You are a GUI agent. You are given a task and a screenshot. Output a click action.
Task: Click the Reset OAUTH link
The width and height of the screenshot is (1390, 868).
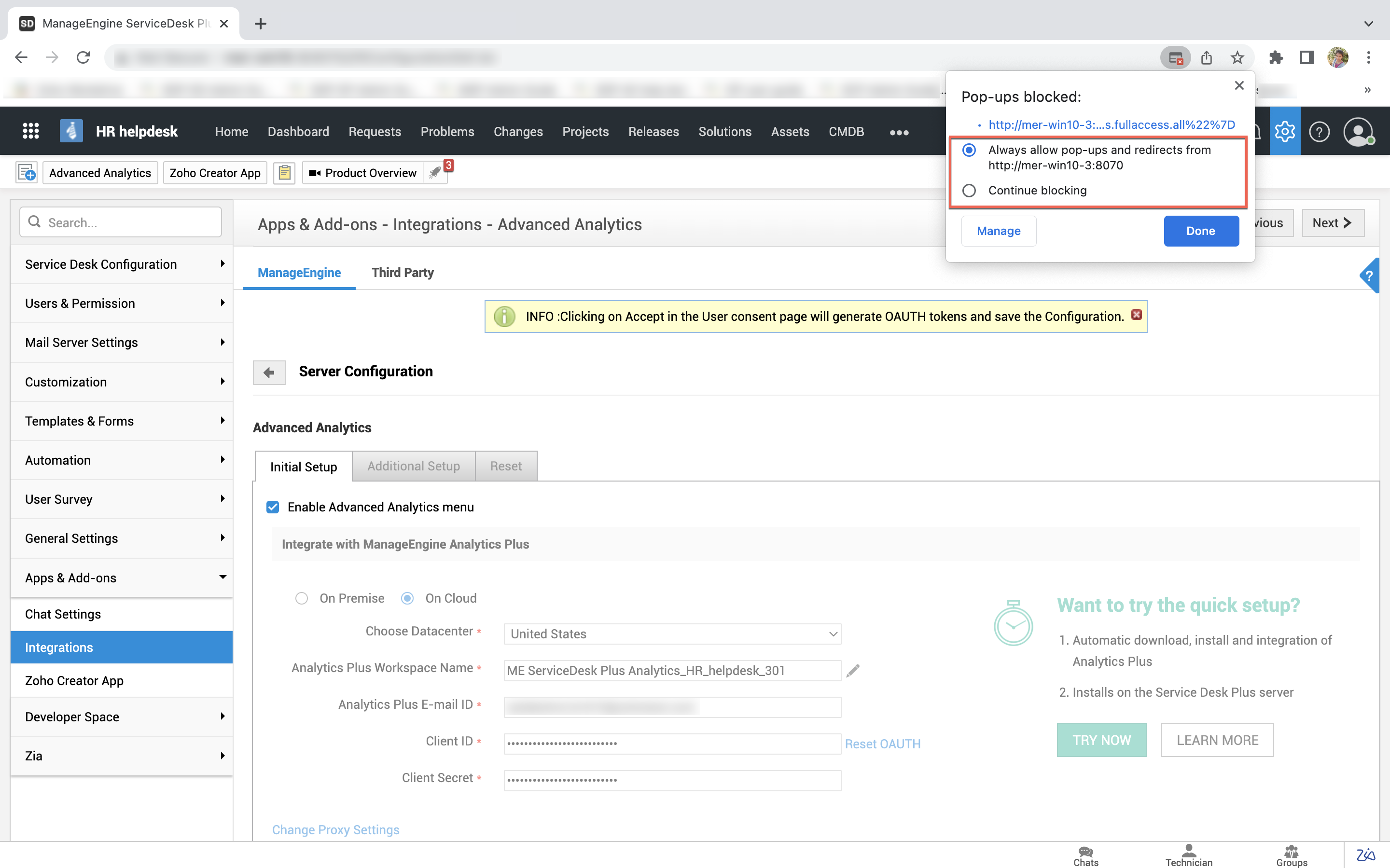(882, 744)
